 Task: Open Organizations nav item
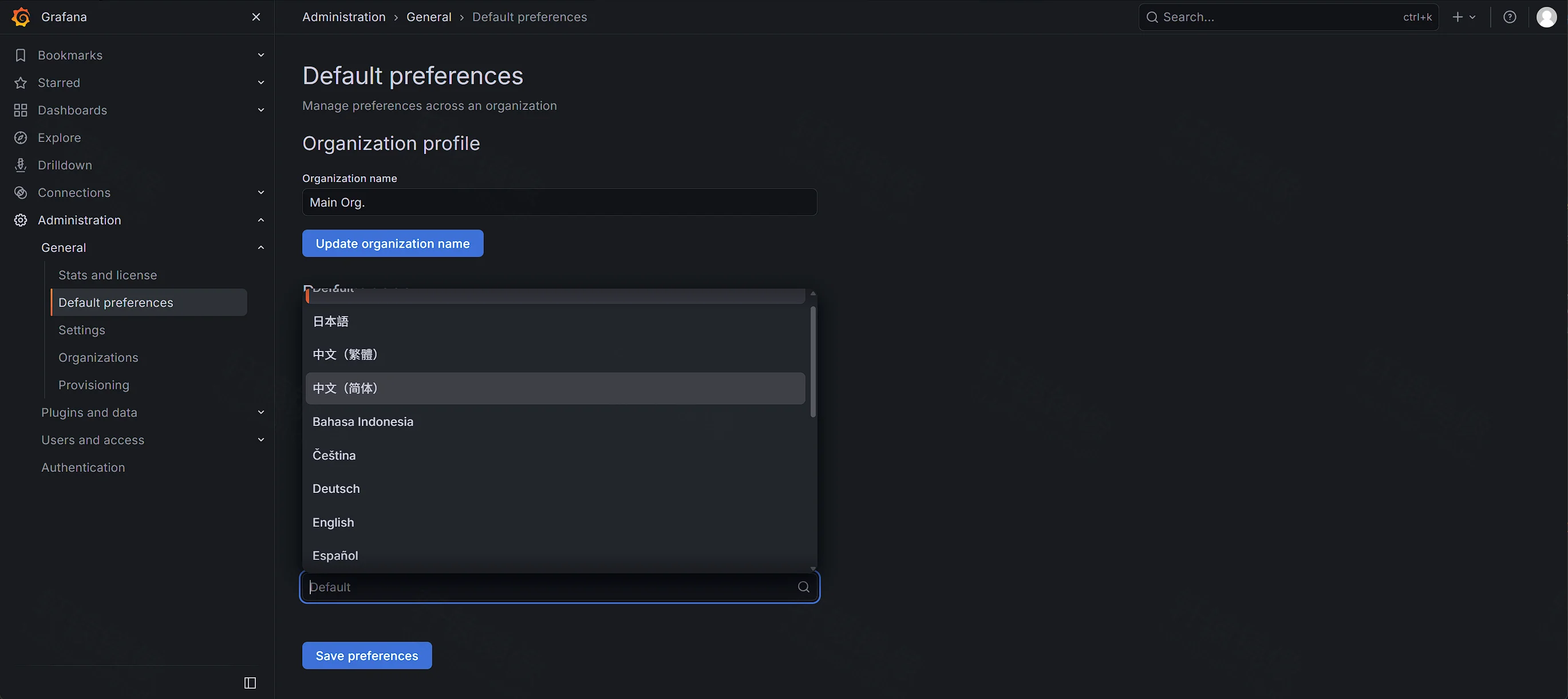pyautogui.click(x=98, y=357)
